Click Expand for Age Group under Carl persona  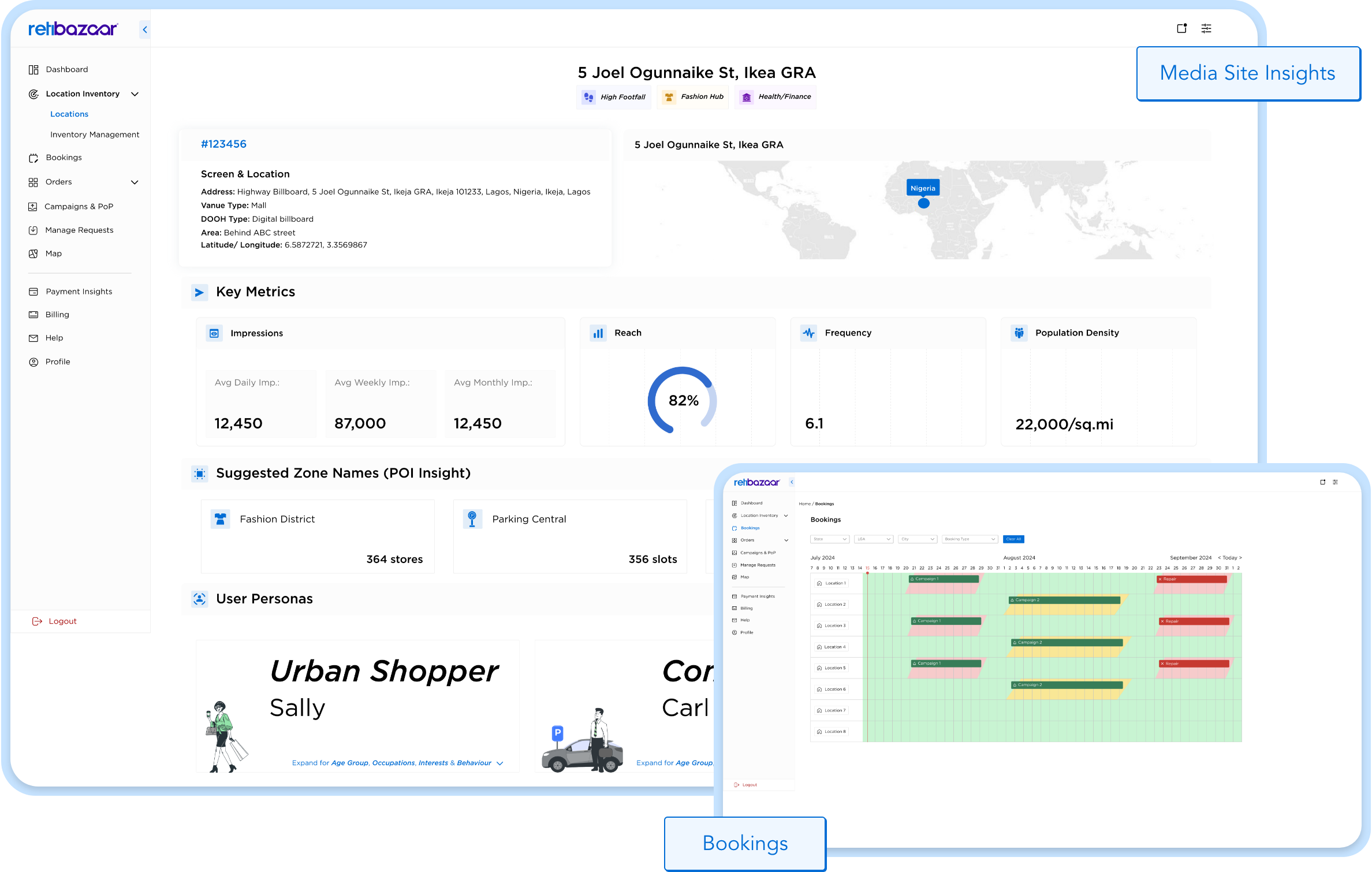click(675, 763)
